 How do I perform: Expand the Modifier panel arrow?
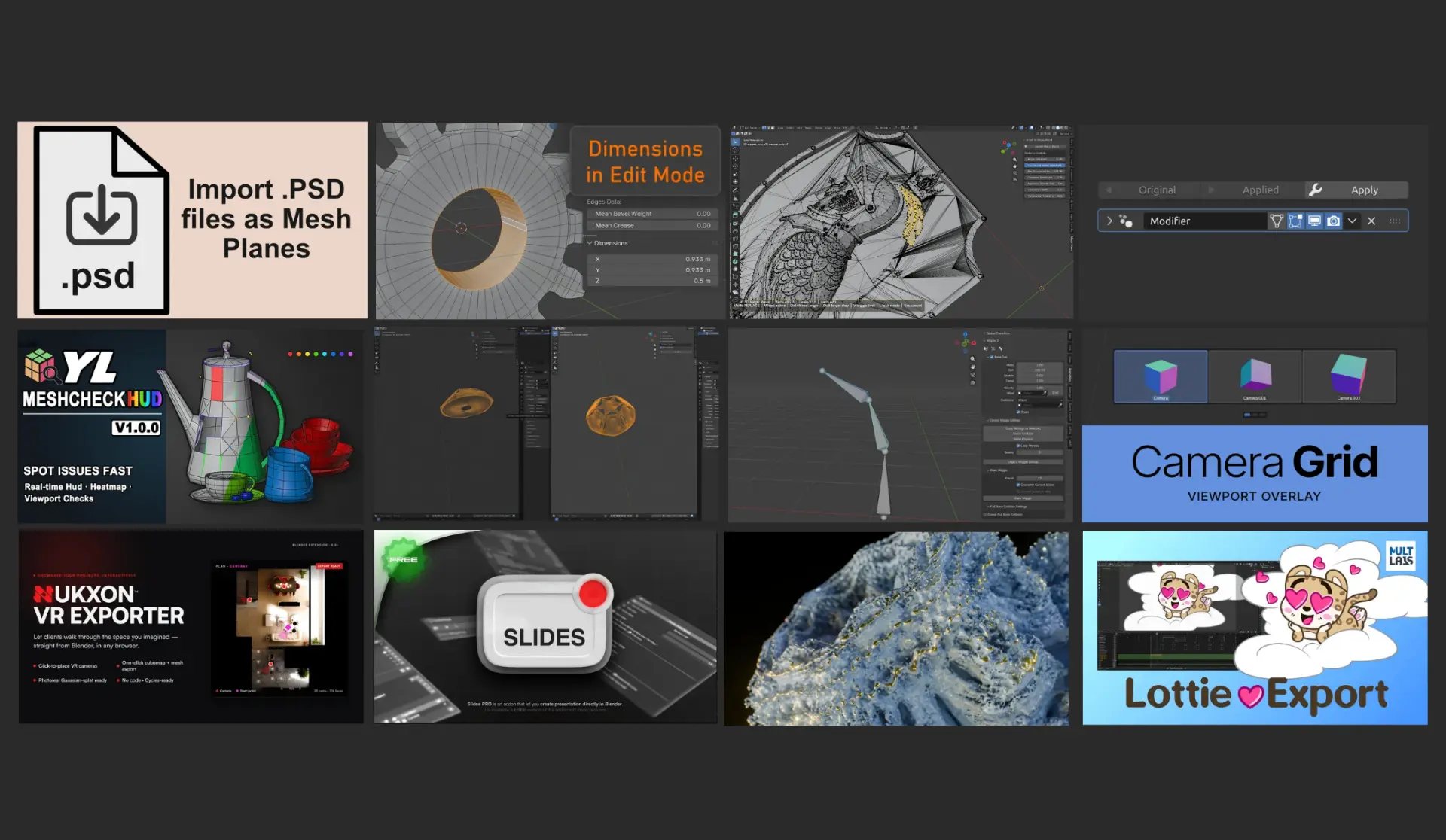(x=1109, y=221)
